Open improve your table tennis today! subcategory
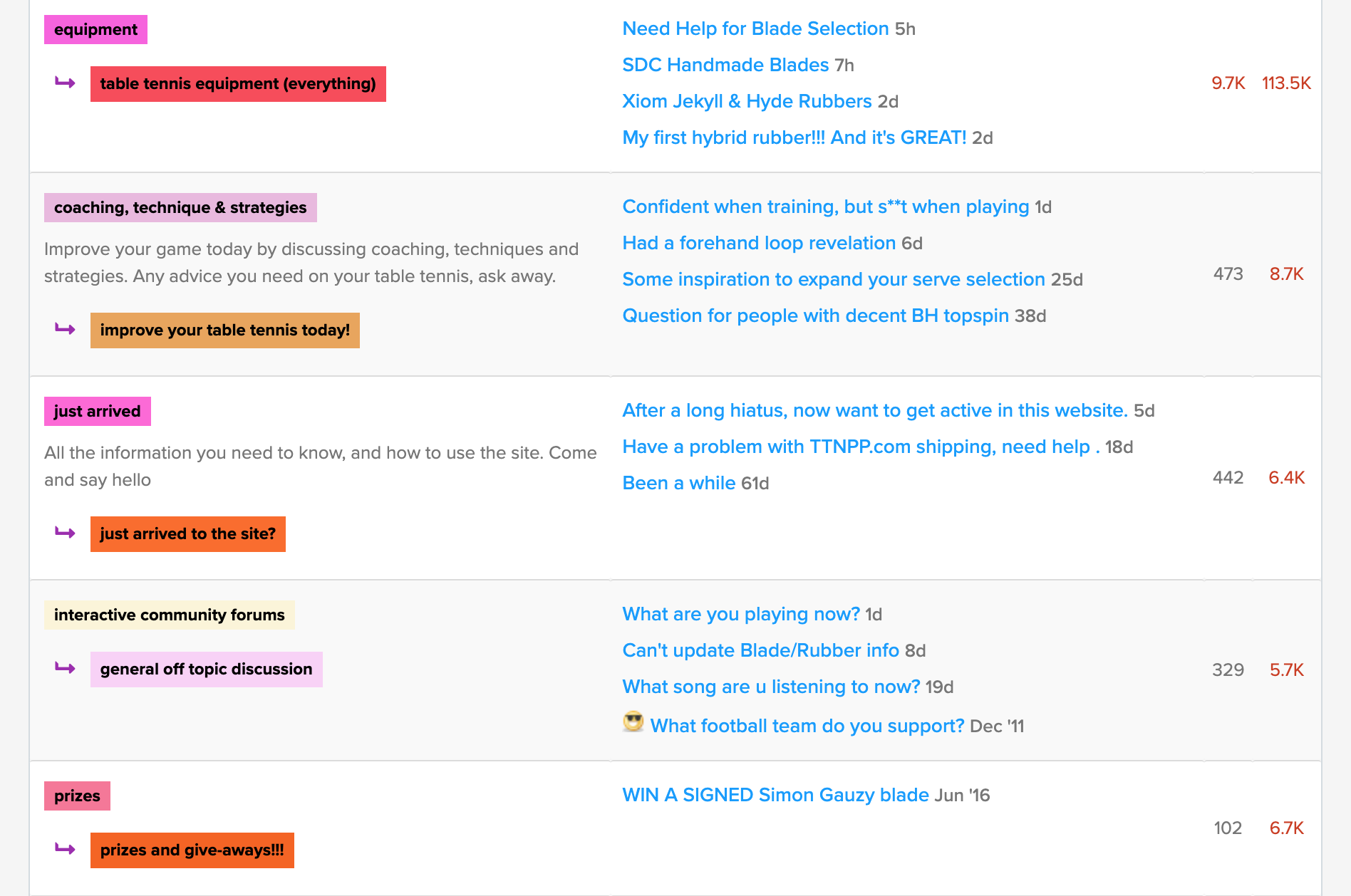Screen dimensions: 1351x896 tap(225, 330)
